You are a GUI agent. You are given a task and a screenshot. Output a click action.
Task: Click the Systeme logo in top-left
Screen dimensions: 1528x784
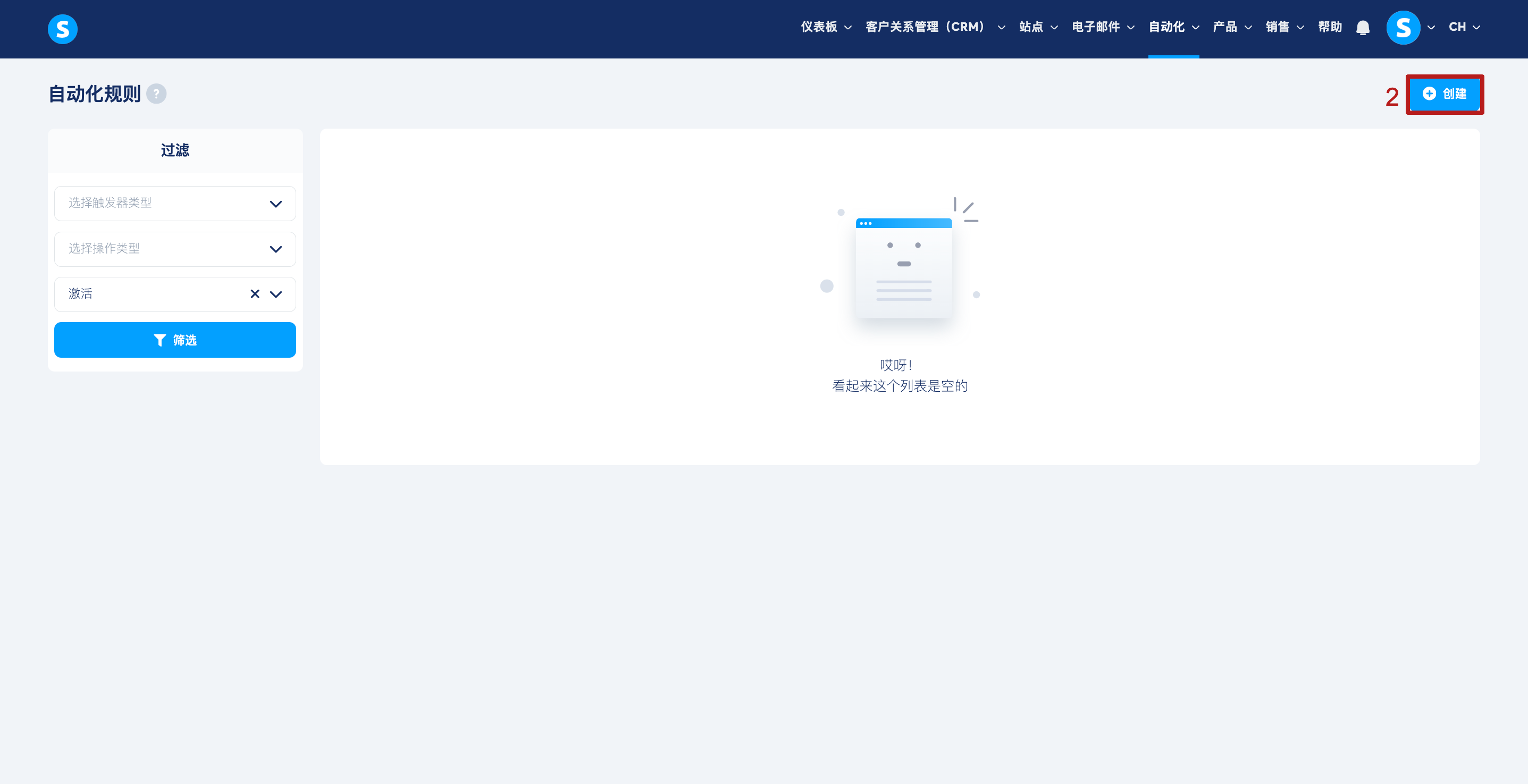click(x=62, y=29)
